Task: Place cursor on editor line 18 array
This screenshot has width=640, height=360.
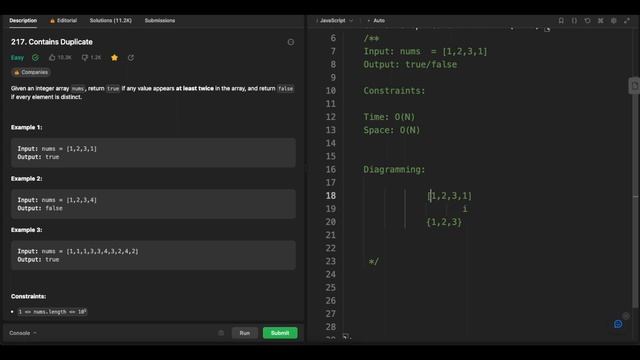Action: pos(449,196)
